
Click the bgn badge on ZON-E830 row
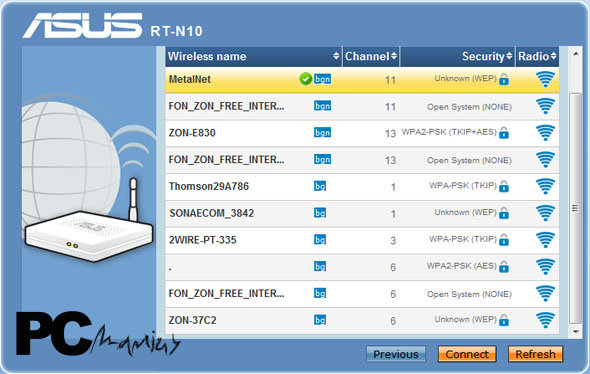[322, 132]
